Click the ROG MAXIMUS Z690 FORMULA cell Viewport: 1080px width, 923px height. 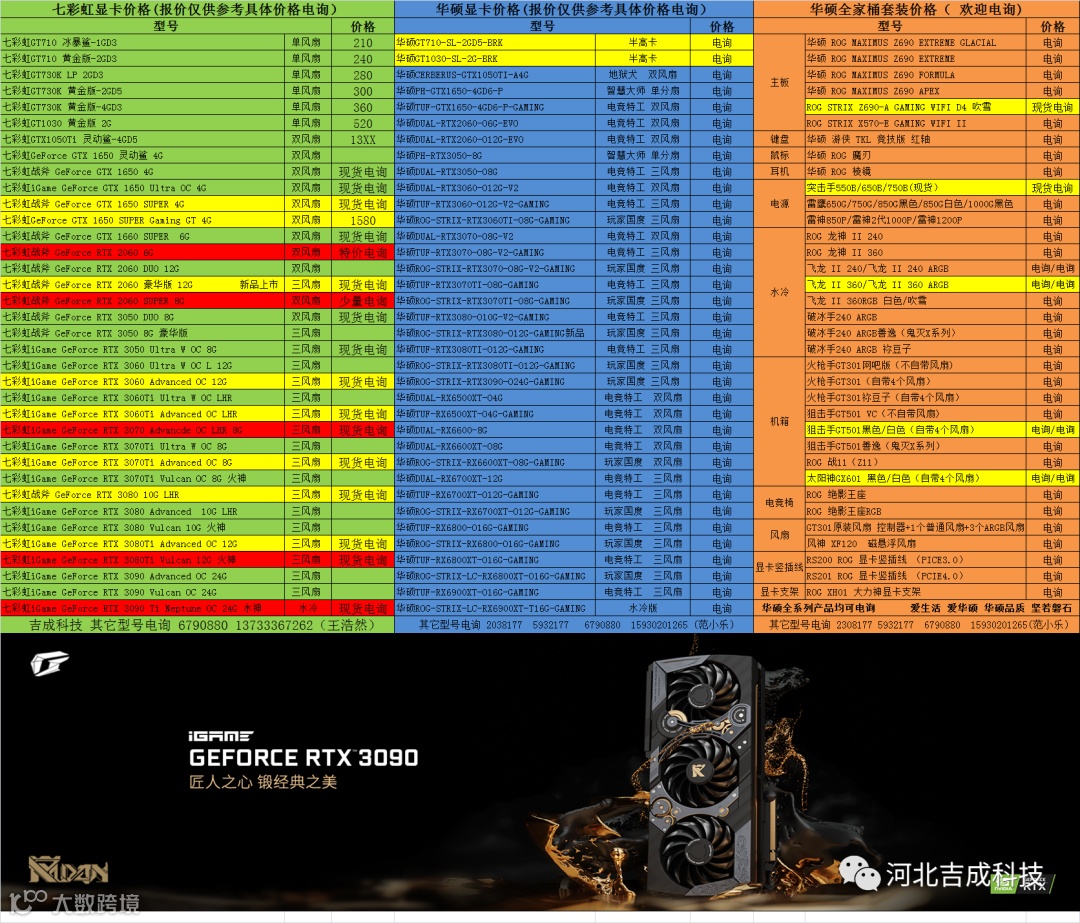point(915,75)
